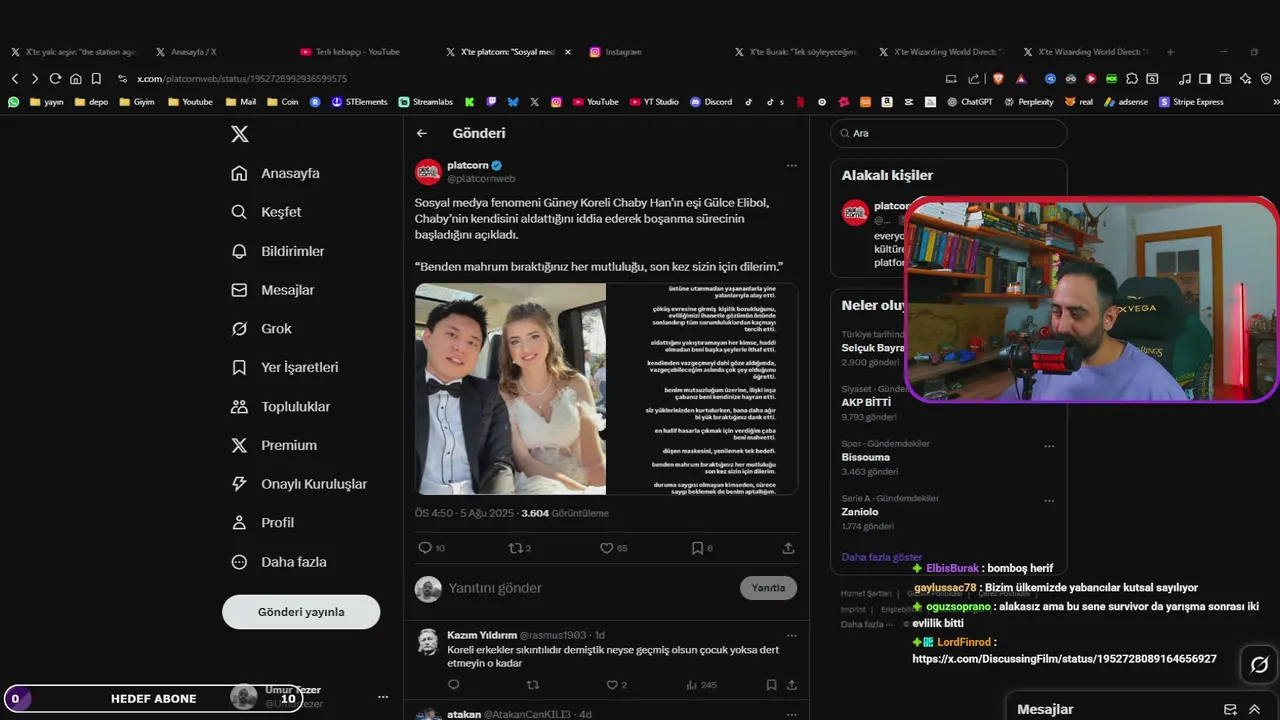
Task: Repost Kazım Yıldırım's reply
Action: 532,685
